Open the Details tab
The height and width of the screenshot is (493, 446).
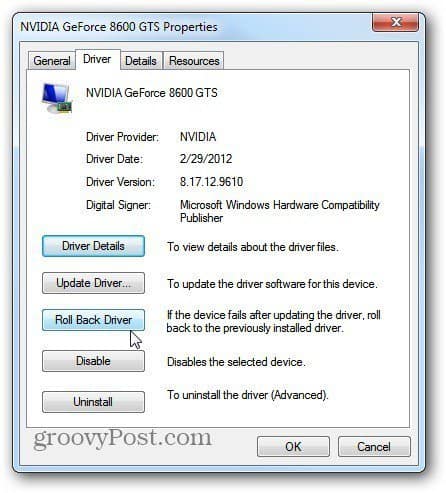coord(141,61)
